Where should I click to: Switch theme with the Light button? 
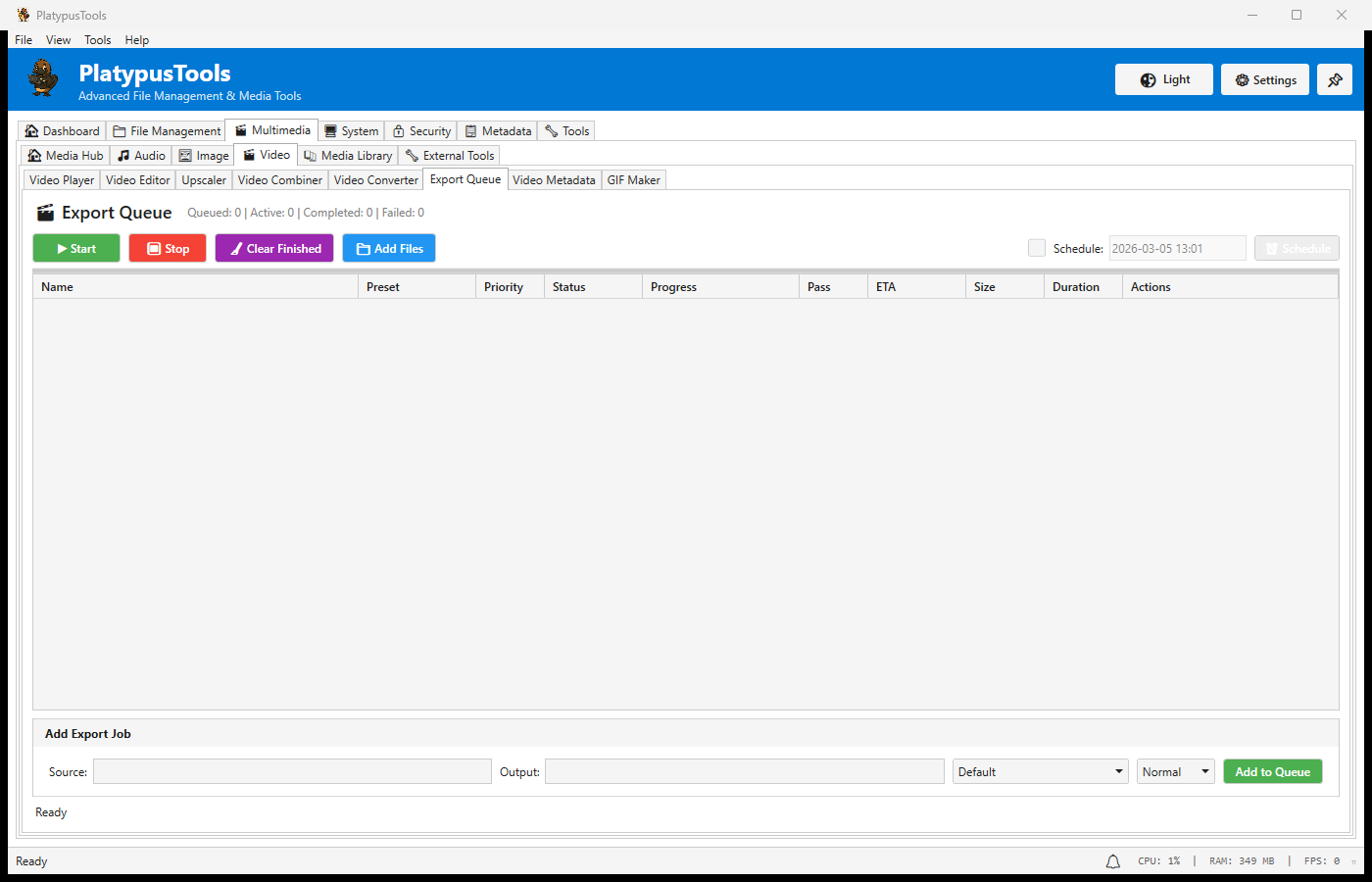click(1163, 80)
